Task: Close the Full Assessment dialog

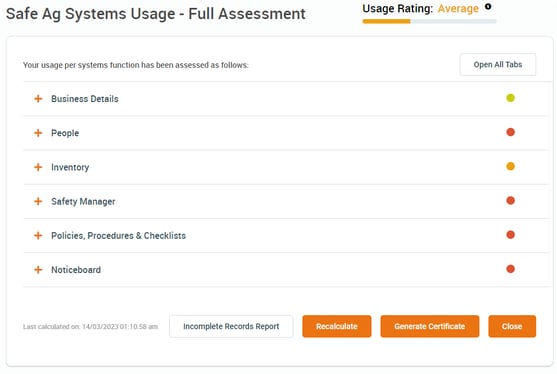Action: 512,326
